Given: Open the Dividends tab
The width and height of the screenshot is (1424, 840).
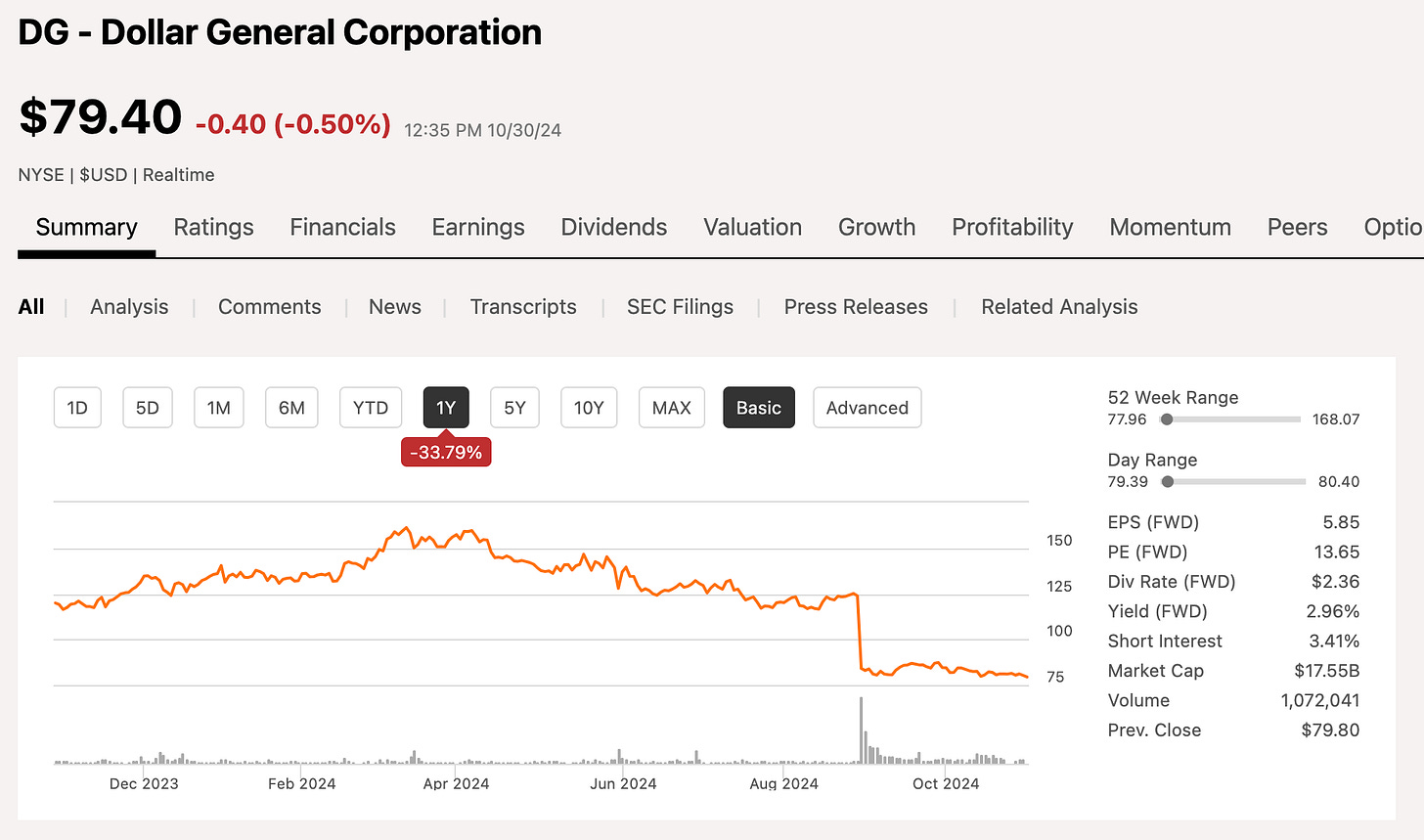Looking at the screenshot, I should (x=614, y=228).
